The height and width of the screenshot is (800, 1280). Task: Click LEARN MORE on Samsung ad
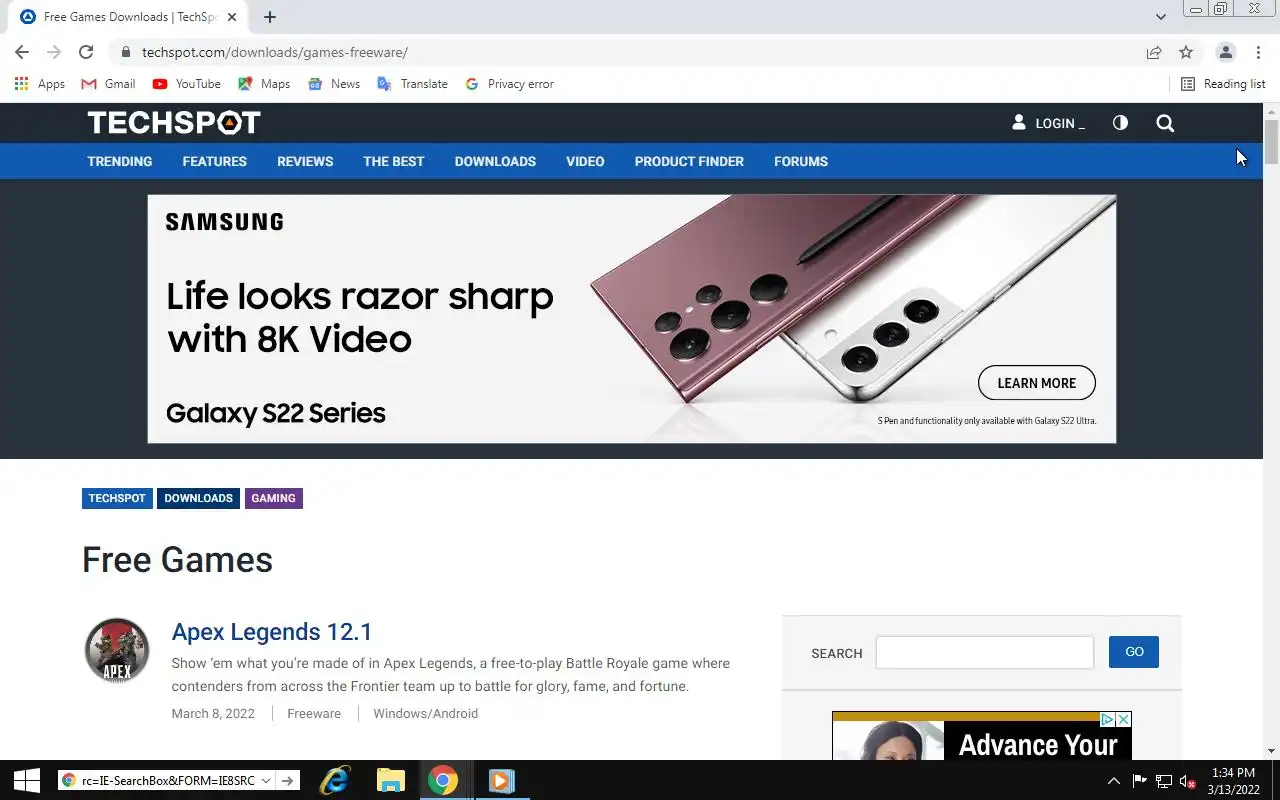pyautogui.click(x=1037, y=383)
